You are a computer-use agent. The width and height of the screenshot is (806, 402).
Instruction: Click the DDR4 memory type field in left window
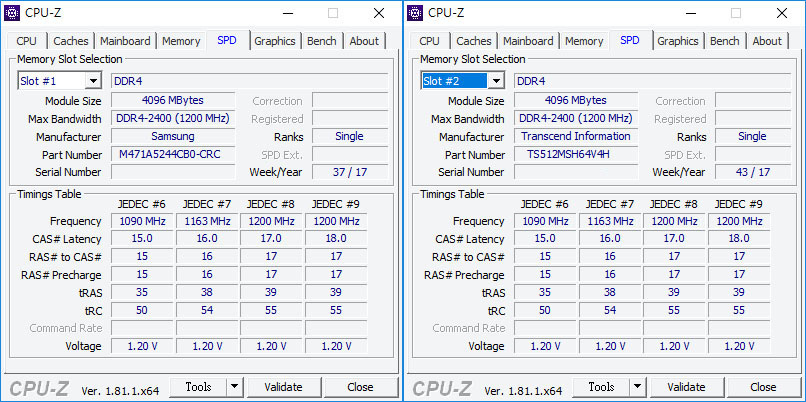click(249, 81)
